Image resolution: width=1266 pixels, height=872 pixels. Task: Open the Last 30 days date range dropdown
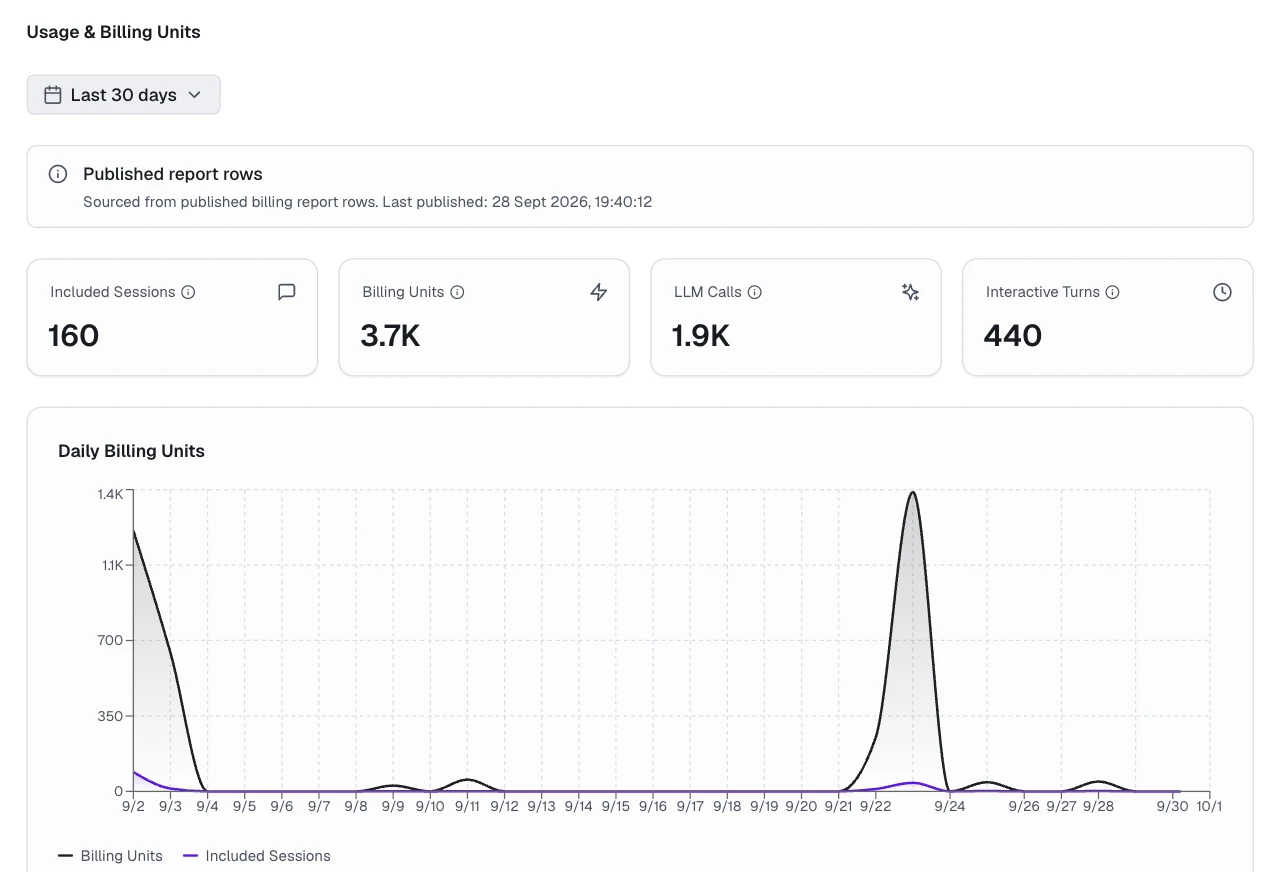coord(123,95)
